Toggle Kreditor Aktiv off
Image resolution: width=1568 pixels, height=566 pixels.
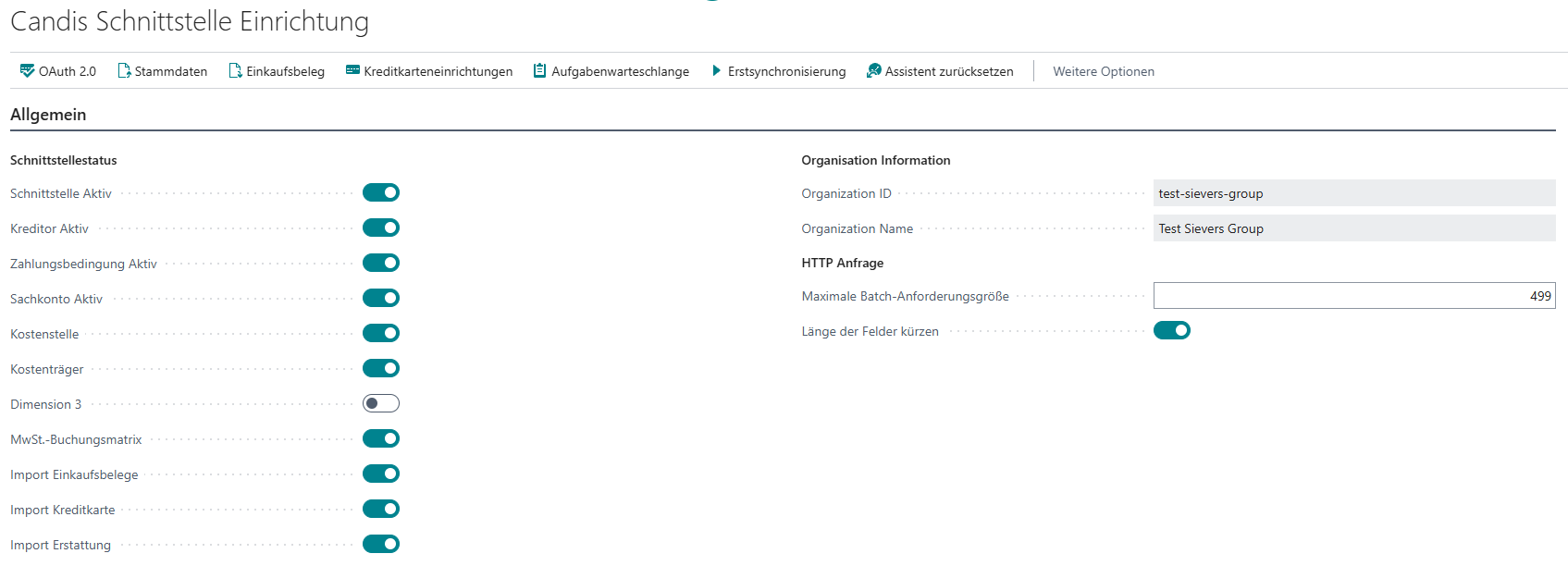point(380,228)
